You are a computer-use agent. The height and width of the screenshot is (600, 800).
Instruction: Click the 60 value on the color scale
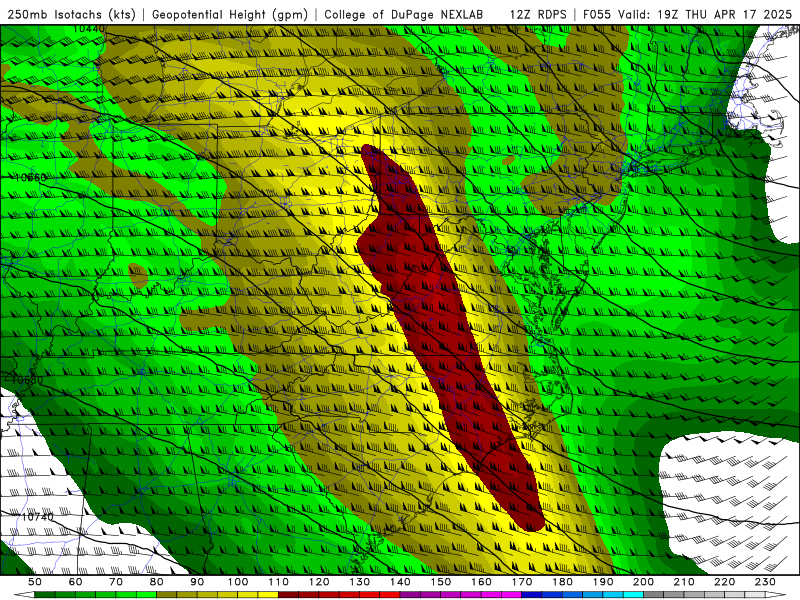pyautogui.click(x=75, y=582)
